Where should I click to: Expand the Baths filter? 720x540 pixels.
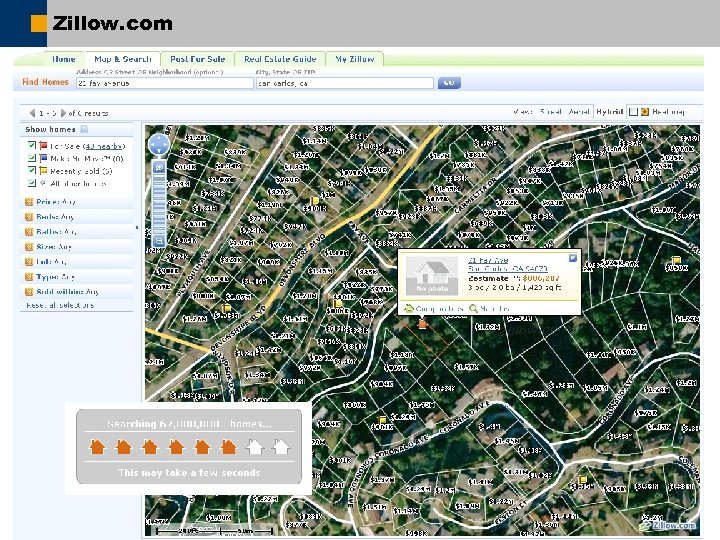point(76,232)
